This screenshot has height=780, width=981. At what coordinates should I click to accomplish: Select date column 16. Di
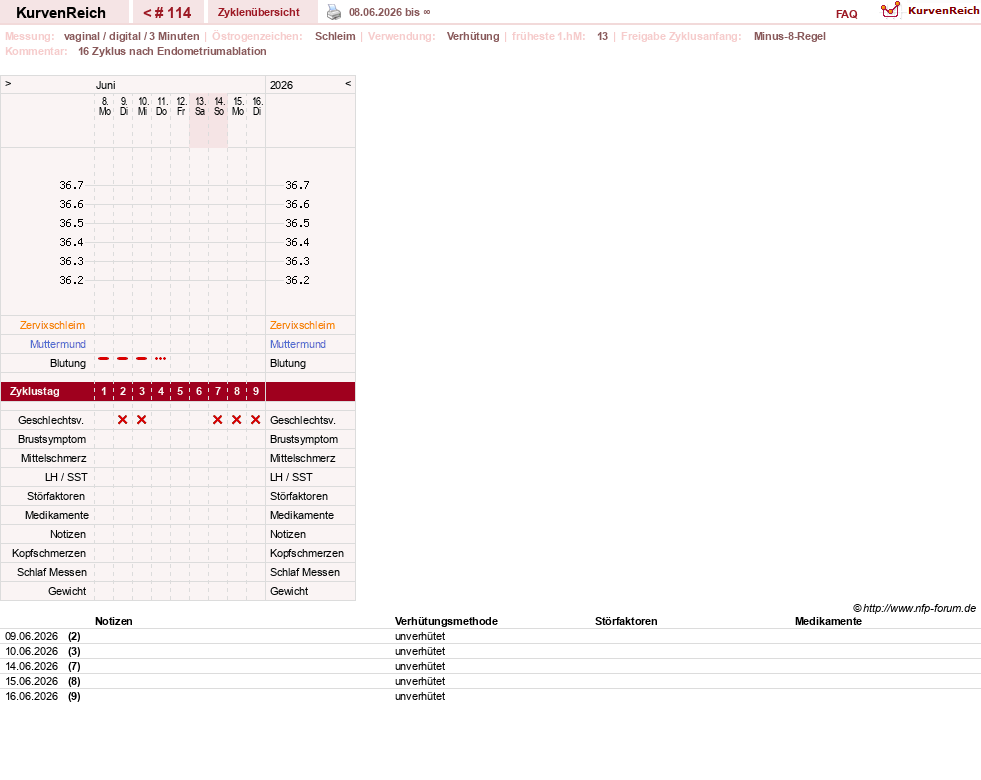click(x=257, y=106)
